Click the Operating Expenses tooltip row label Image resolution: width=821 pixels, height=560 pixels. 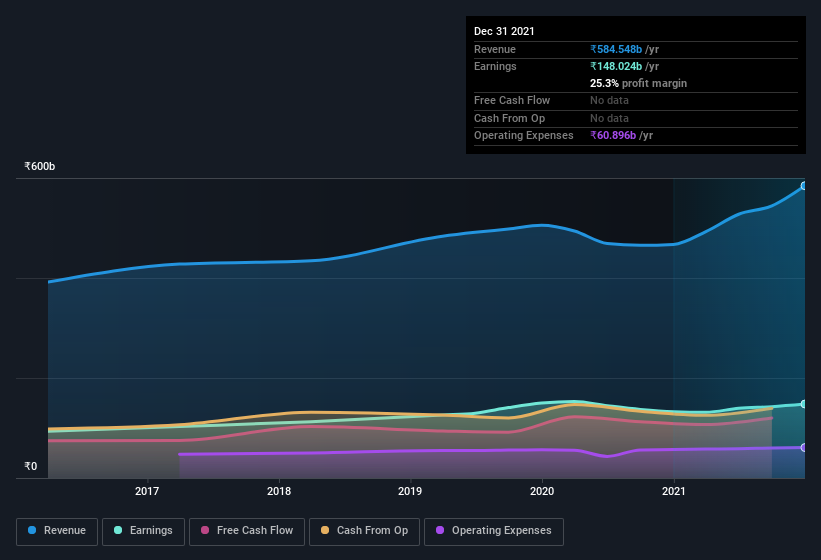524,136
